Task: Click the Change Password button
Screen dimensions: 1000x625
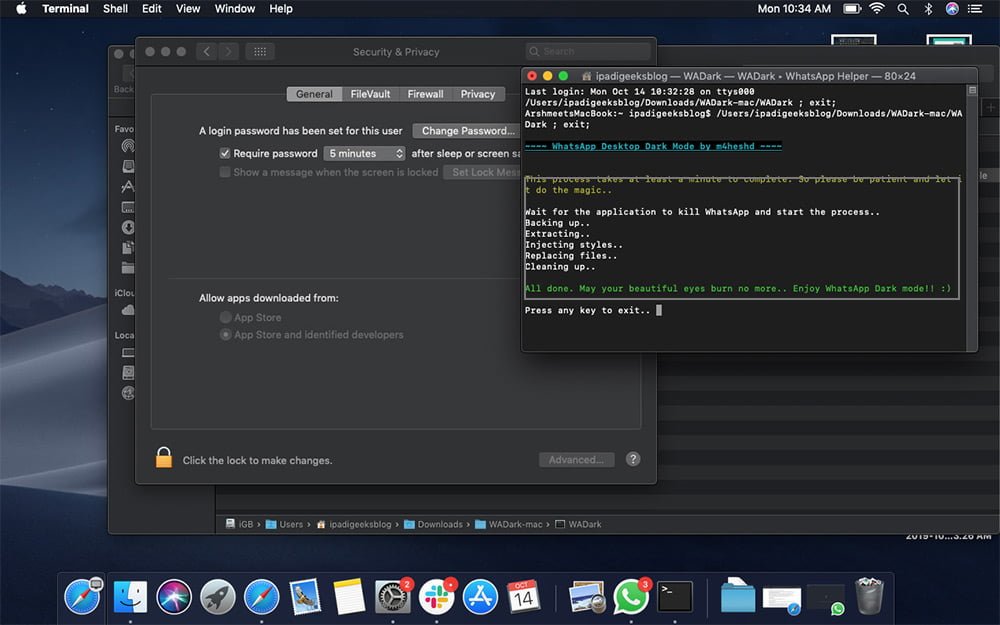Action: point(467,131)
